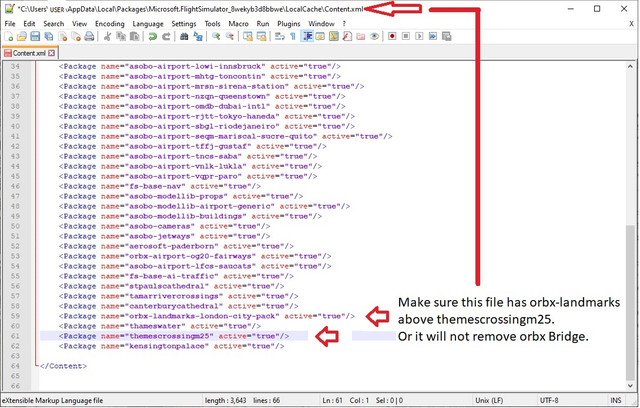Viewport: 640px width, 408px height.
Task: Click the Close document toolbar icon
Action: [x=62, y=37]
